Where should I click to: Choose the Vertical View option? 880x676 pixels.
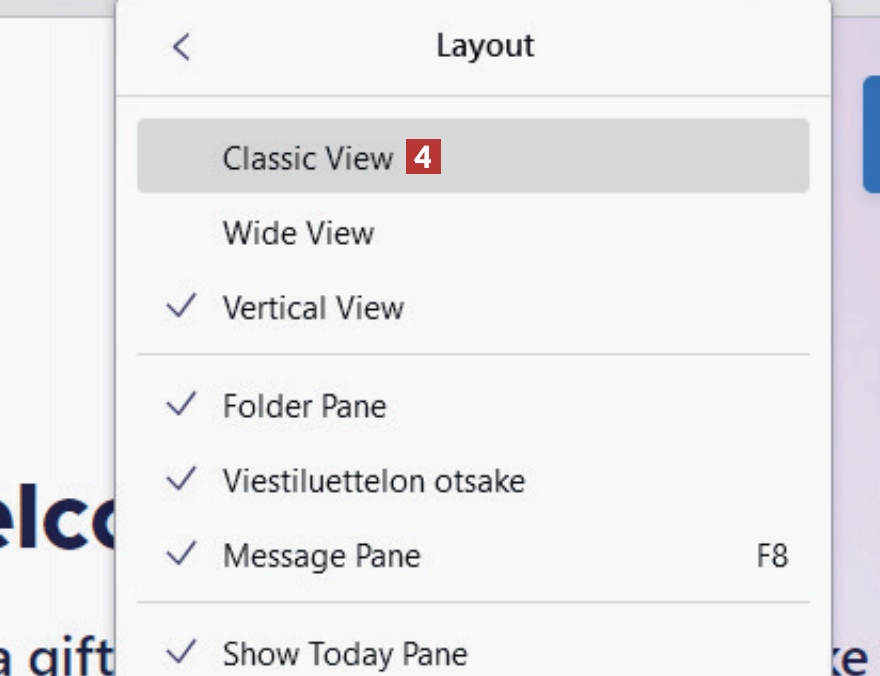tap(313, 307)
